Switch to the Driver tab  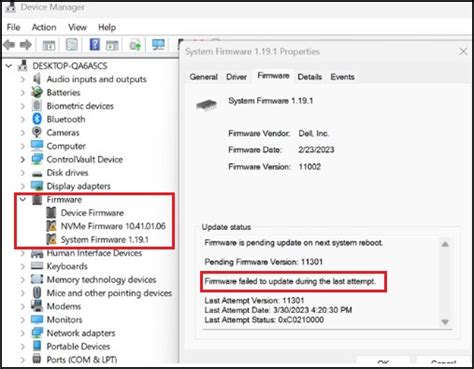[x=236, y=77]
